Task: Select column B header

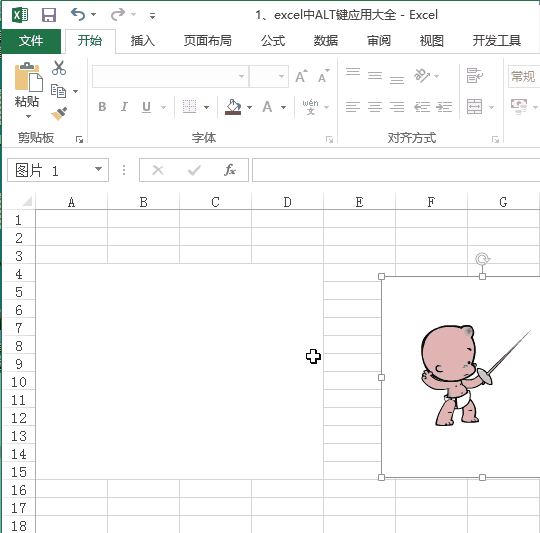Action: (144, 202)
